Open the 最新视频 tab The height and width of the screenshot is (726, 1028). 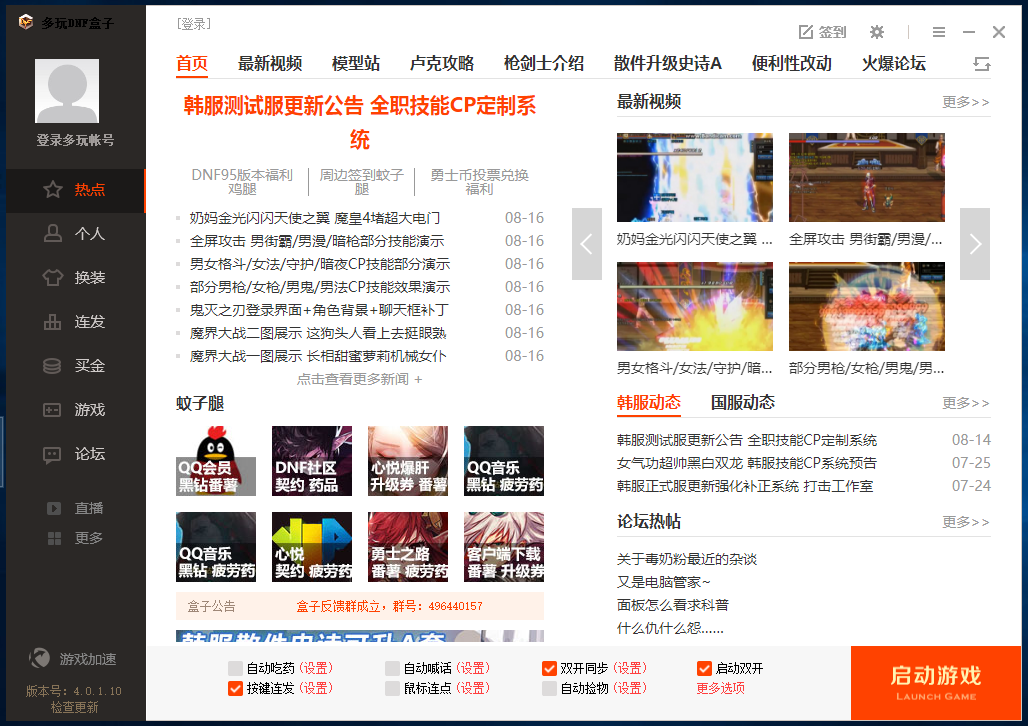point(270,64)
